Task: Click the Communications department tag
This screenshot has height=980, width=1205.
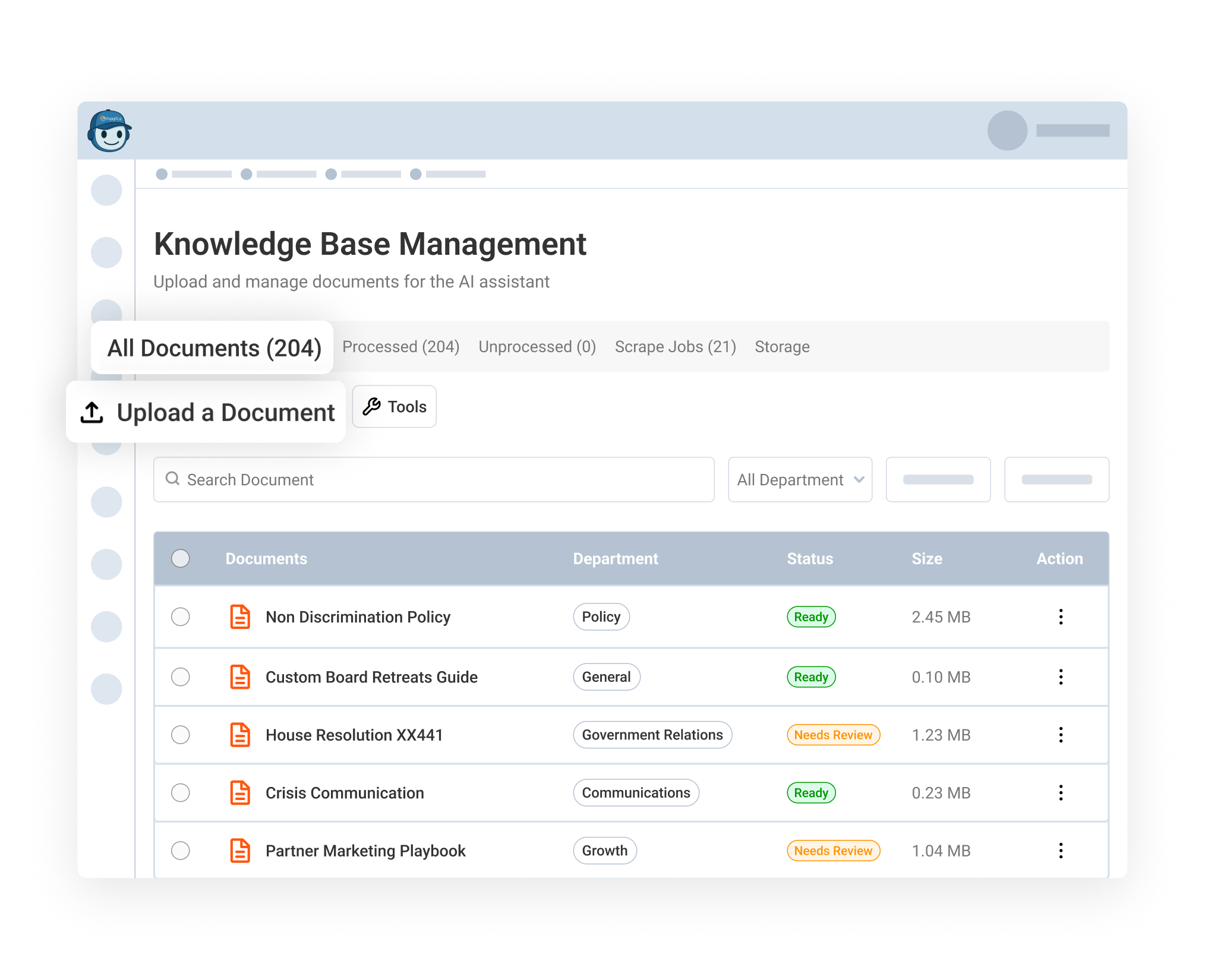Action: tap(636, 792)
